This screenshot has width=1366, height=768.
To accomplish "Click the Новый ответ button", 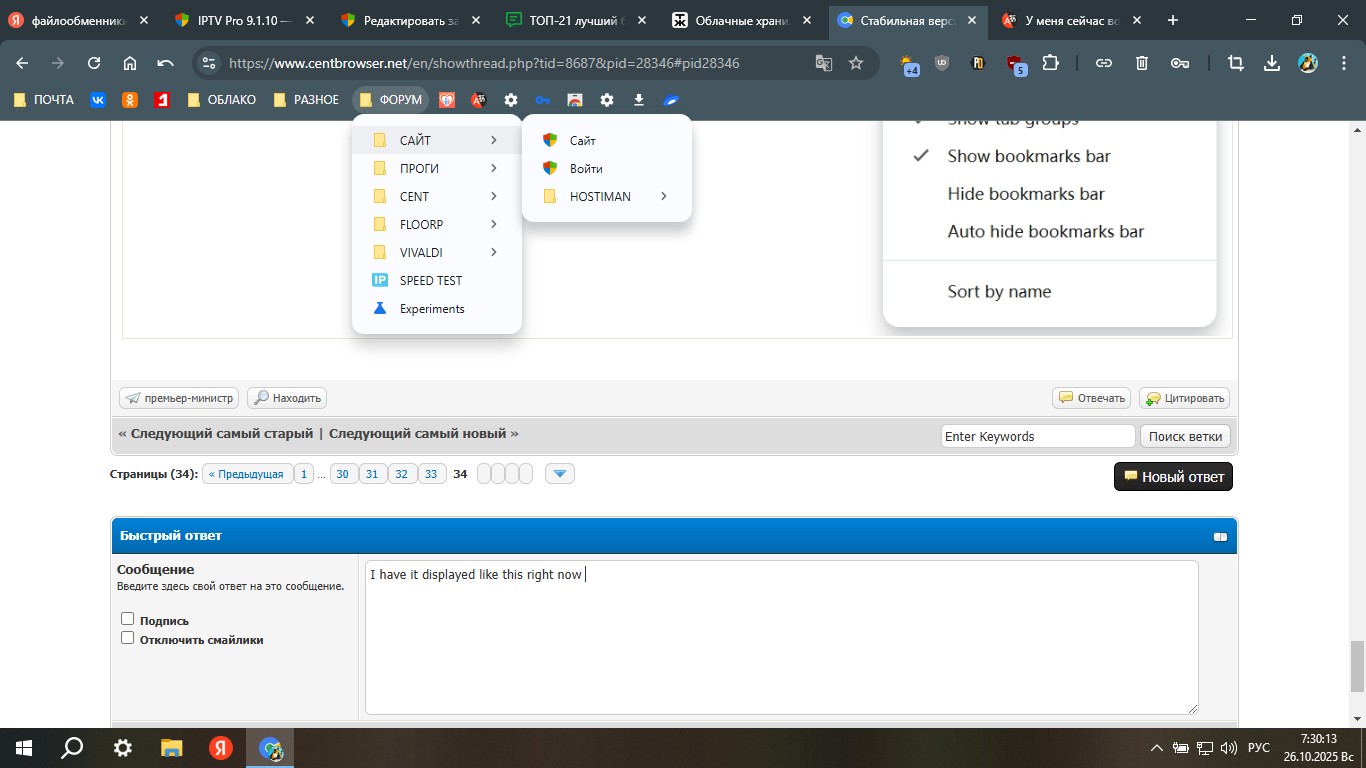I will click(1173, 477).
